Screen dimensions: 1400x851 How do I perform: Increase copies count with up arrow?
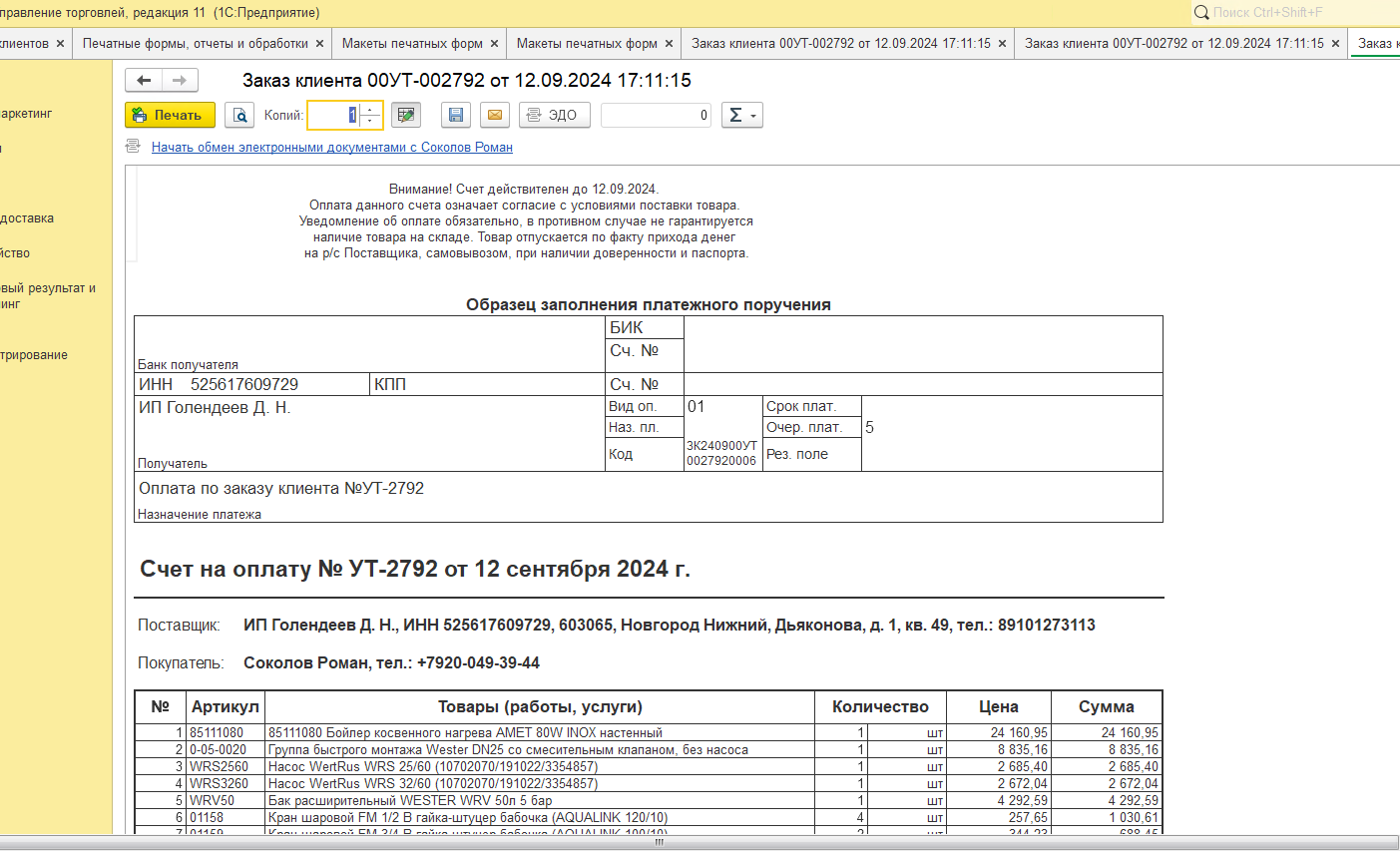(x=370, y=110)
